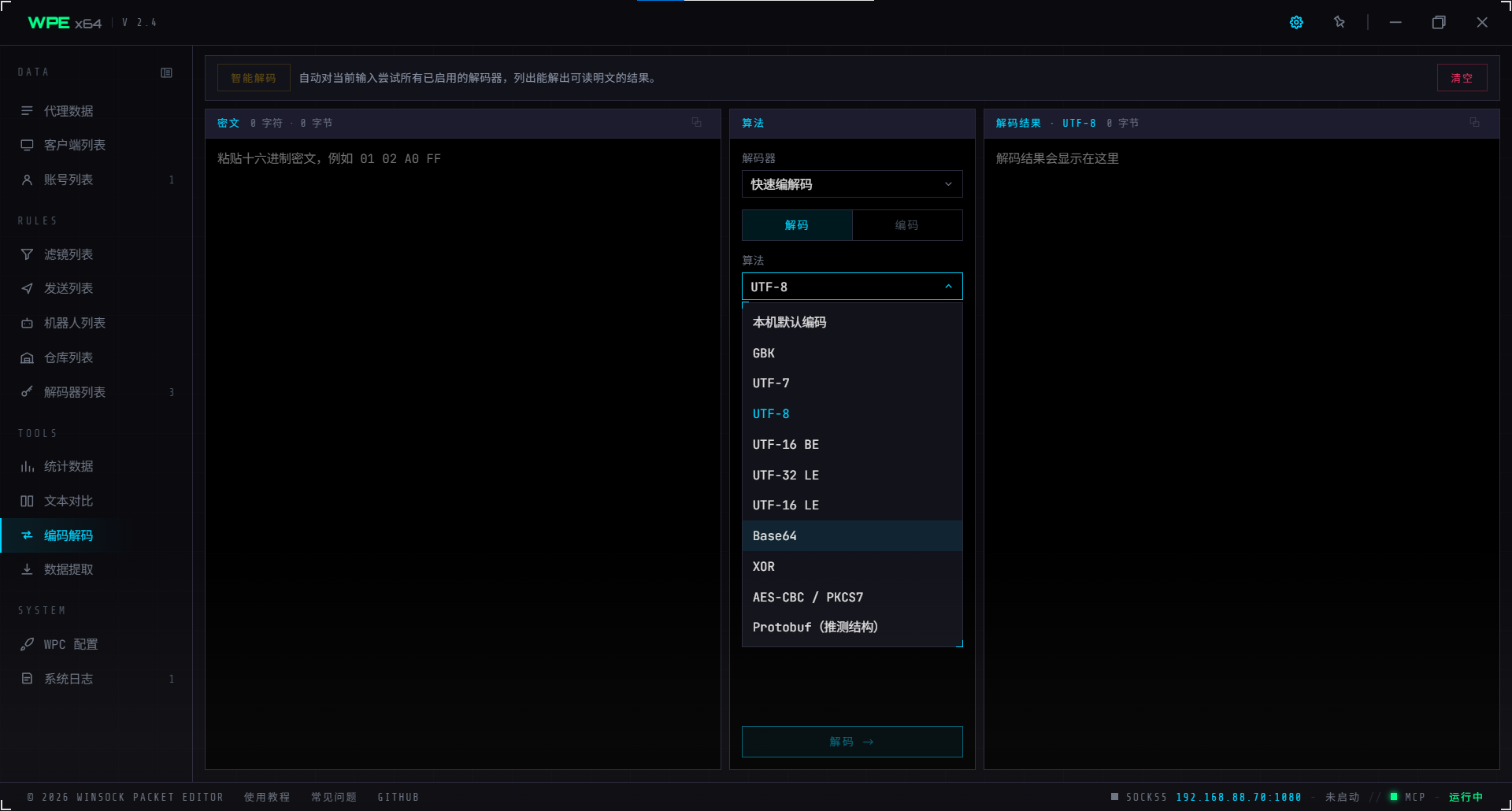
Task: Pick UTF-16 LE encoding option
Action: tap(852, 505)
